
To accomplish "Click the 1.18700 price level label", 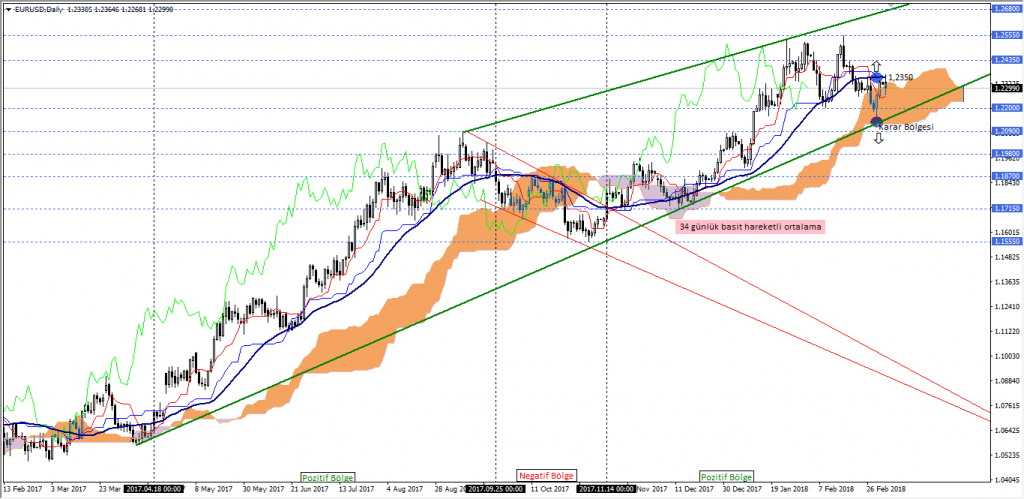I will 1006,176.
